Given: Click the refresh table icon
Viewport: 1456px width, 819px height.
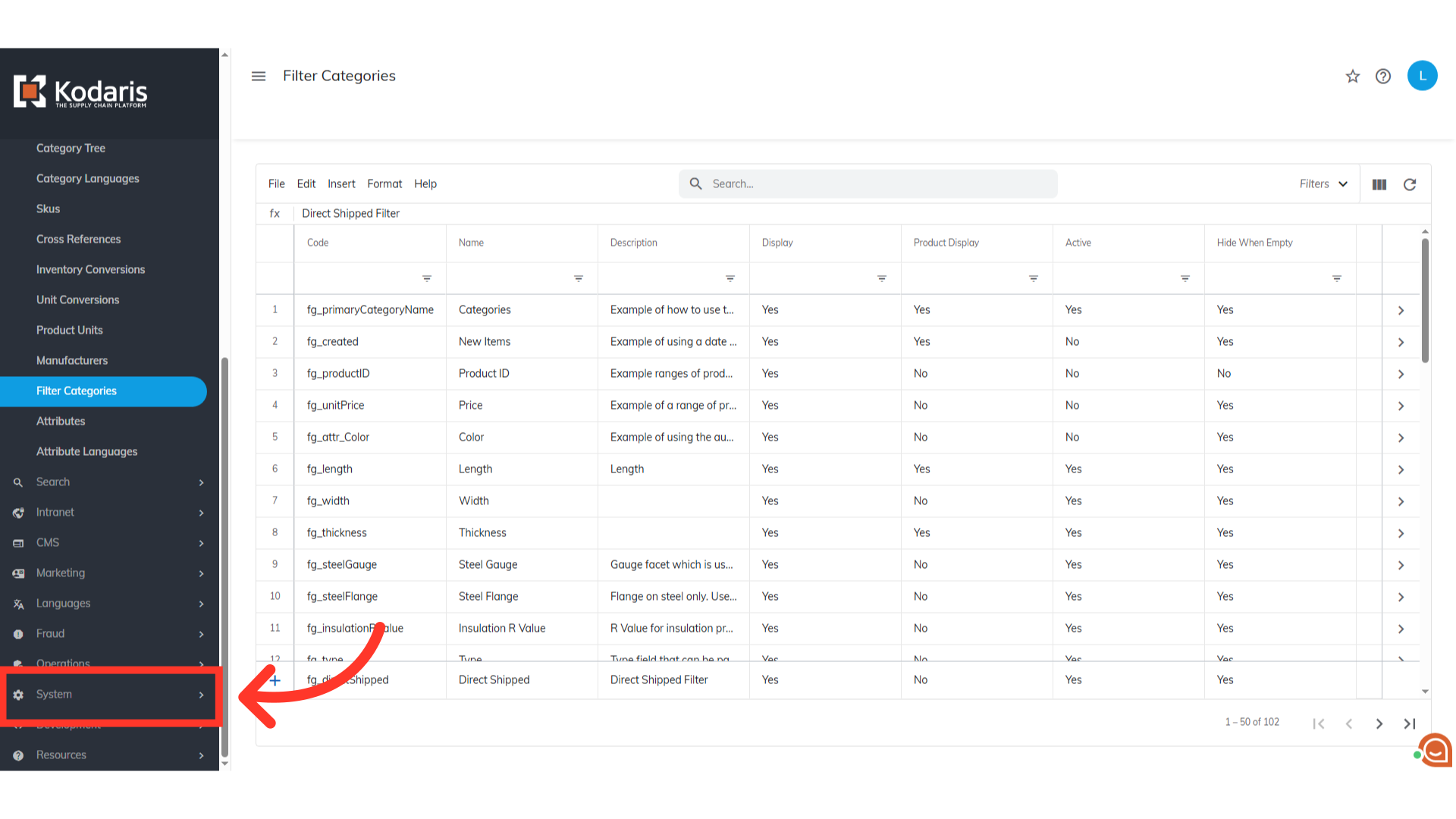Looking at the screenshot, I should coord(1410,184).
